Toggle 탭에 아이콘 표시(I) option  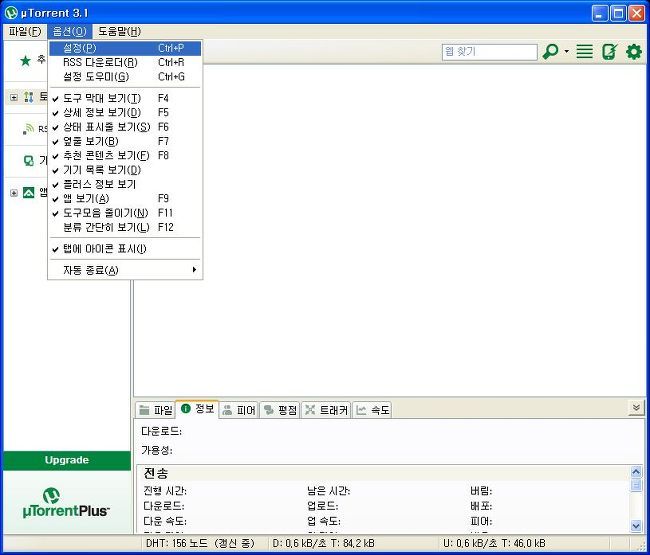(x=125, y=249)
